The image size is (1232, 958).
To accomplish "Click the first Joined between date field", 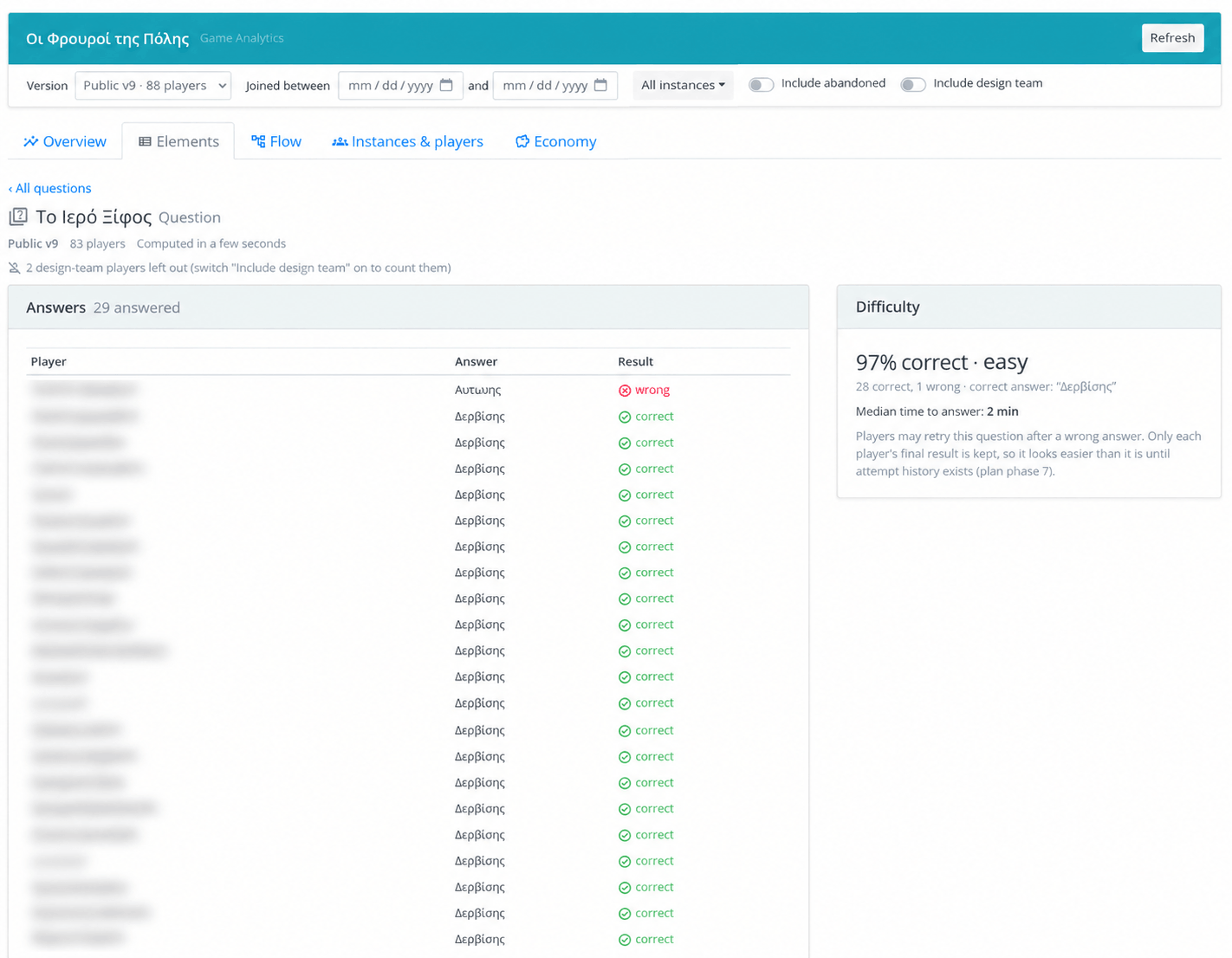I will point(400,86).
